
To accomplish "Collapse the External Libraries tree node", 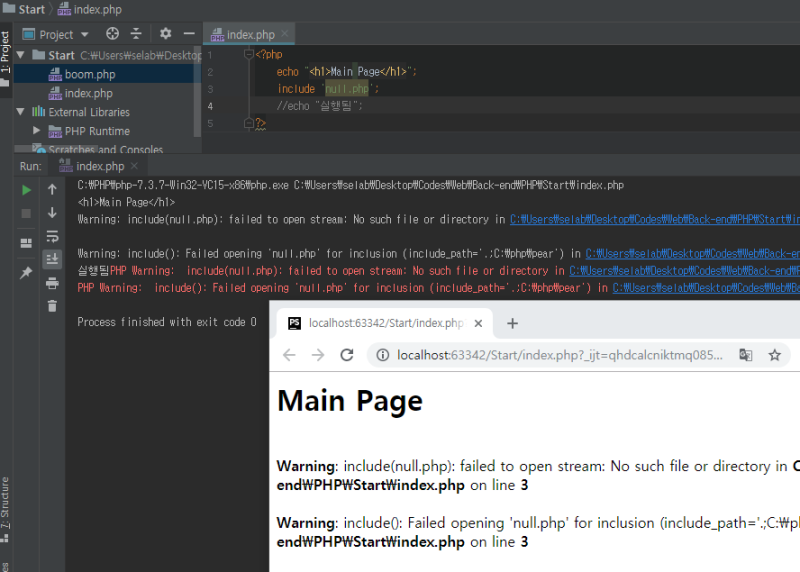I will point(23,112).
